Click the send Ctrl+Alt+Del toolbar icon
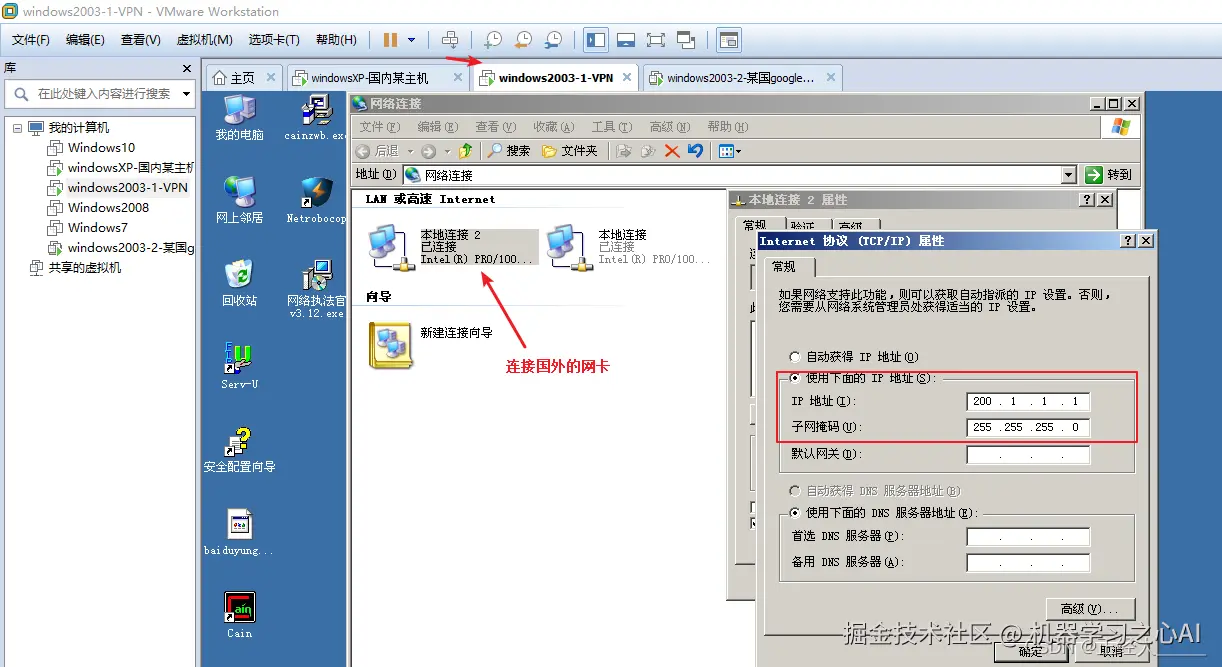Screen dimensions: 1222x667 [x=450, y=40]
